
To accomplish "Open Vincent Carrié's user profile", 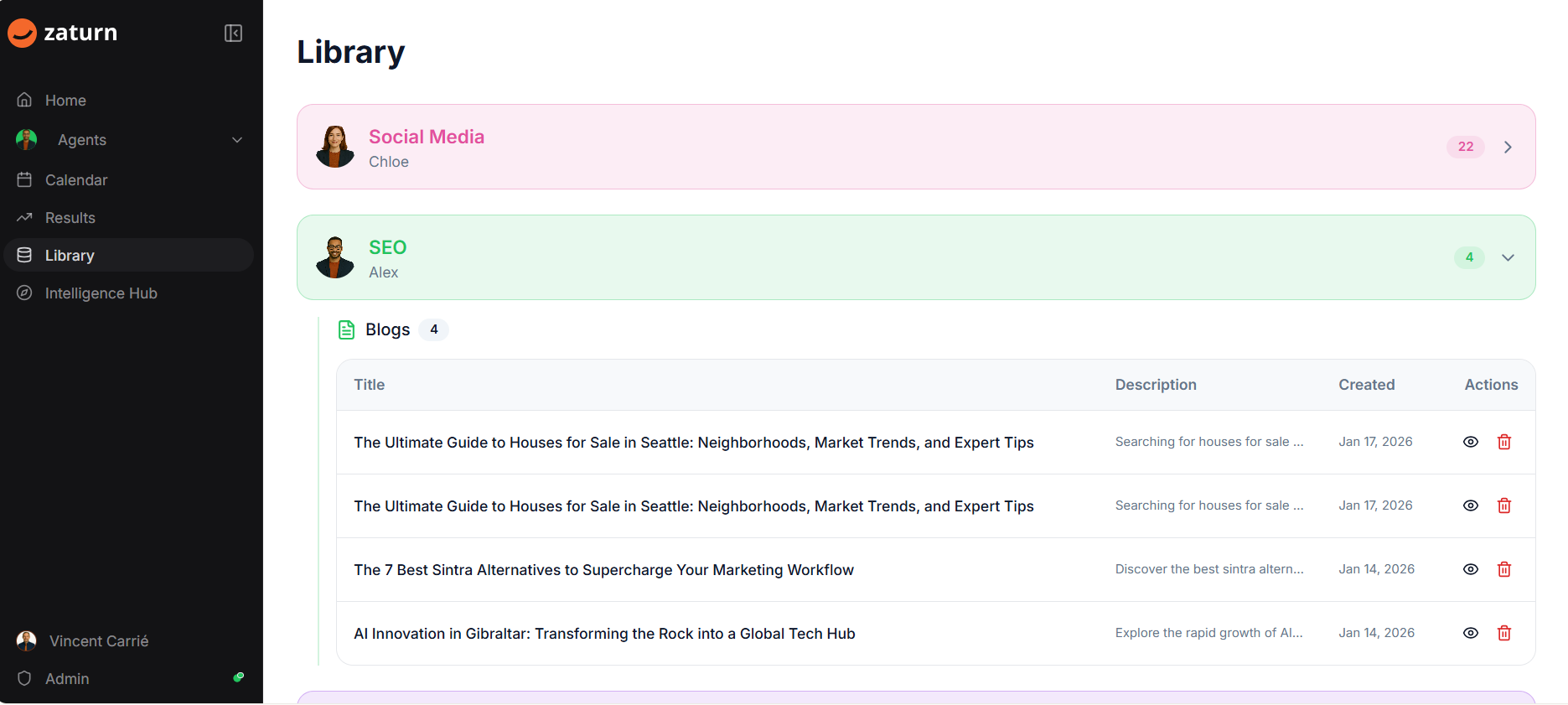I will [98, 640].
